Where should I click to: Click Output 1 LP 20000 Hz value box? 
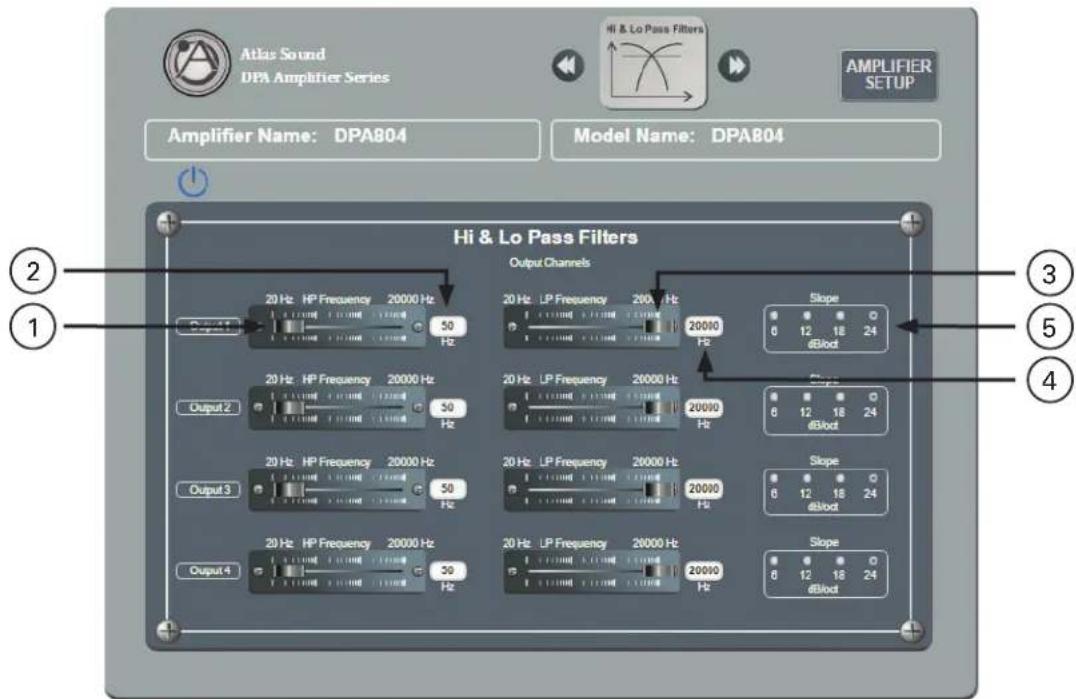tap(703, 327)
